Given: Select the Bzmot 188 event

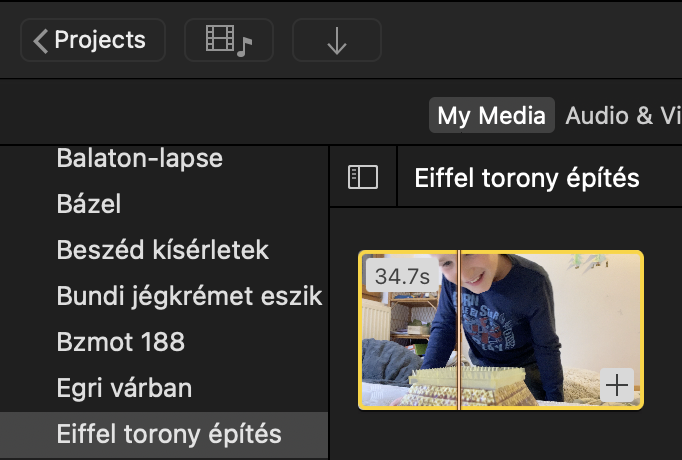Looking at the screenshot, I should (120, 342).
